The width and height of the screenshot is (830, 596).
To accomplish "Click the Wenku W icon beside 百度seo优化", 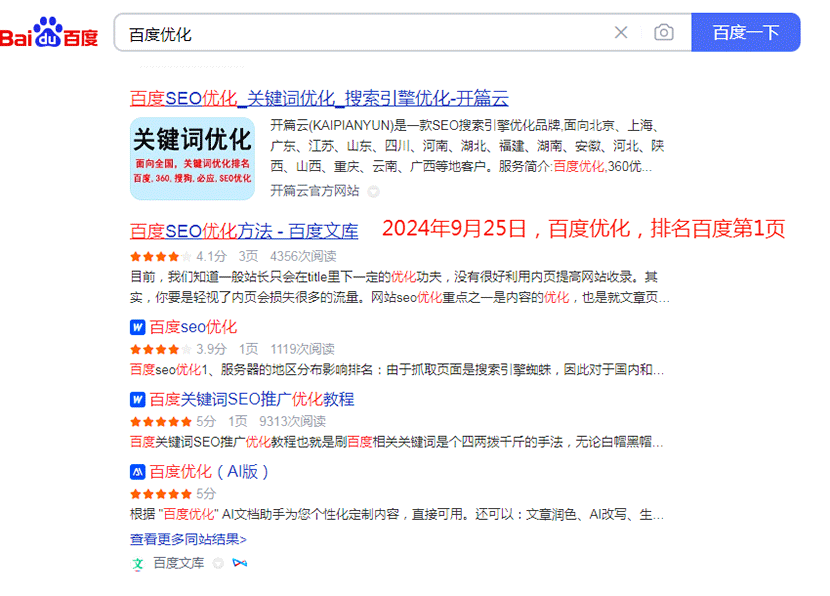I will 137,326.
